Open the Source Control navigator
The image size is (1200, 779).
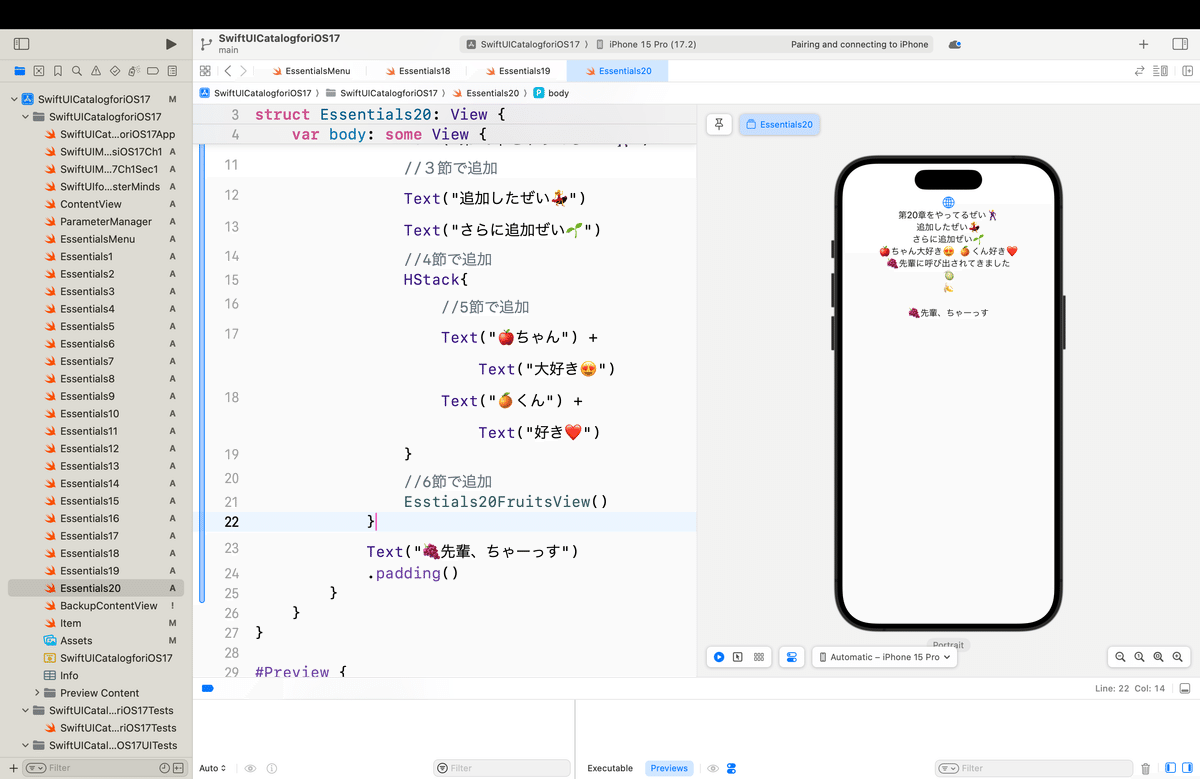click(38, 71)
